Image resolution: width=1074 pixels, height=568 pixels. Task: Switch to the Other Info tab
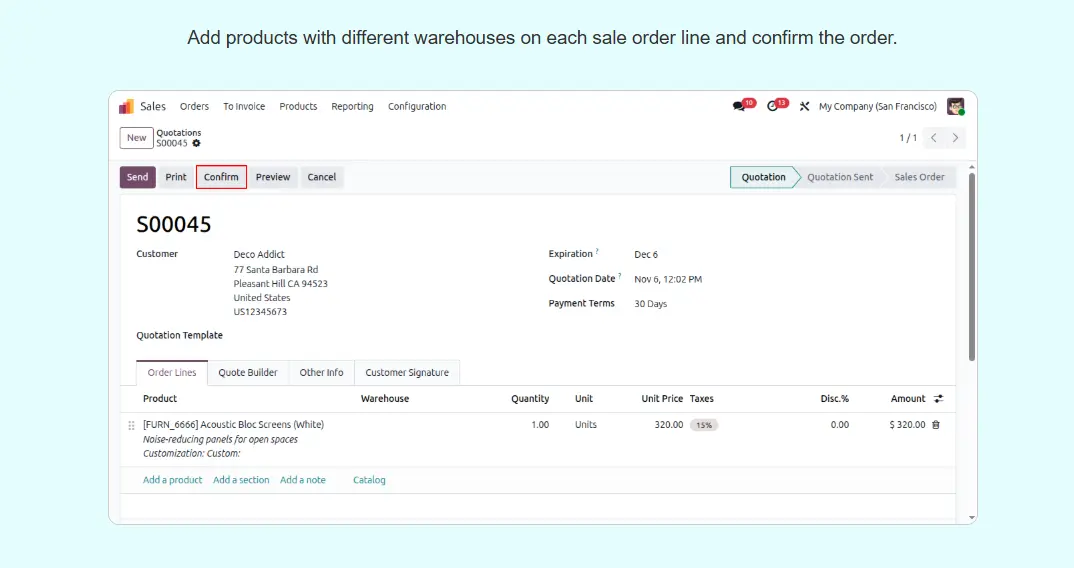321,373
